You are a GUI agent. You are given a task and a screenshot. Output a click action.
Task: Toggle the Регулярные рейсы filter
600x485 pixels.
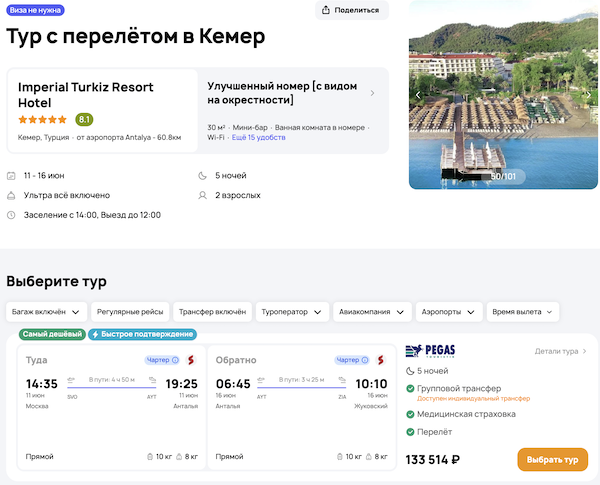[129, 312]
